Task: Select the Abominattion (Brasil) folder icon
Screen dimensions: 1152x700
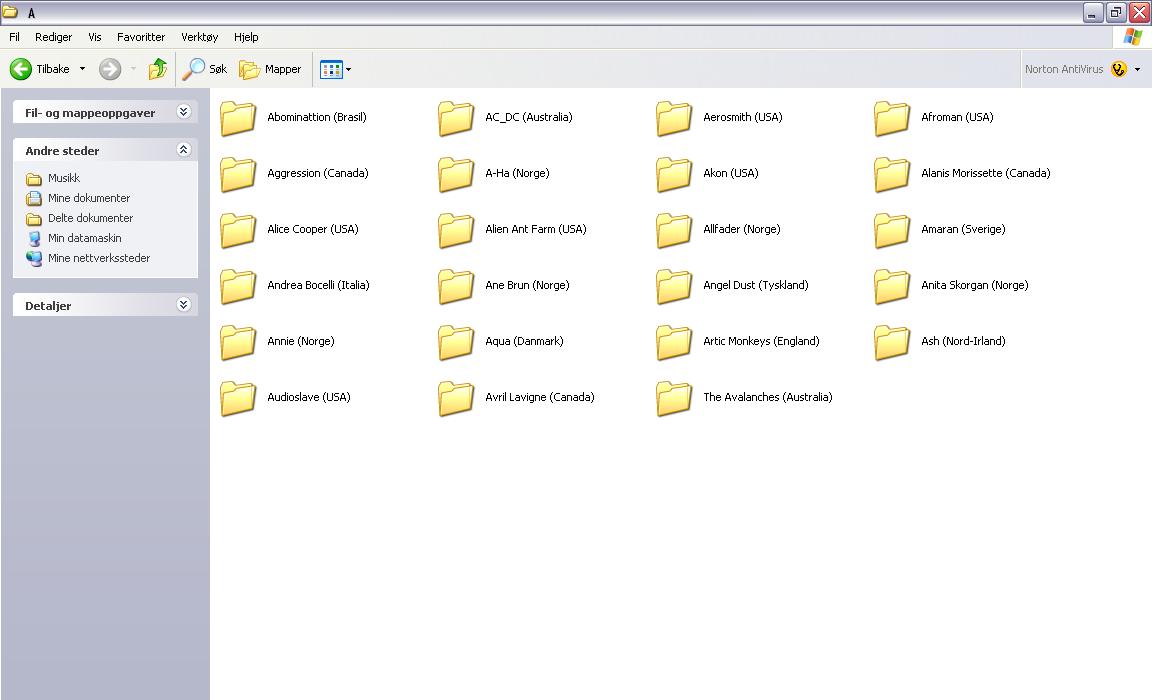Action: 238,118
